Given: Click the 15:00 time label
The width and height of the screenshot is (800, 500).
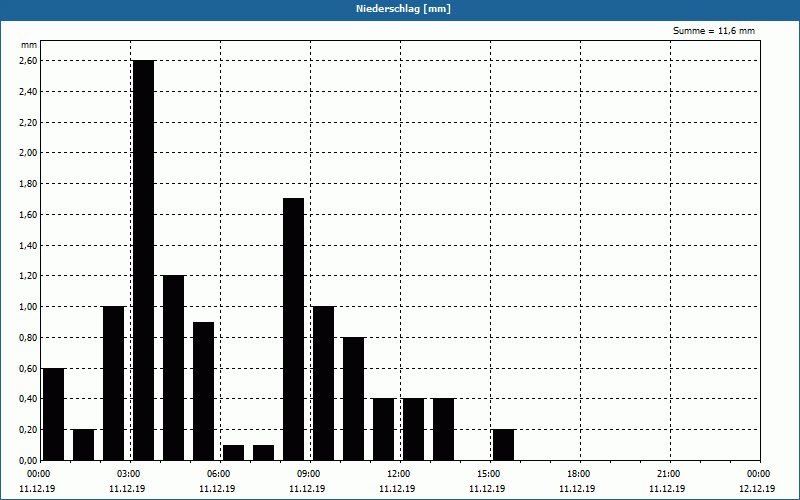Looking at the screenshot, I should coord(491,474).
